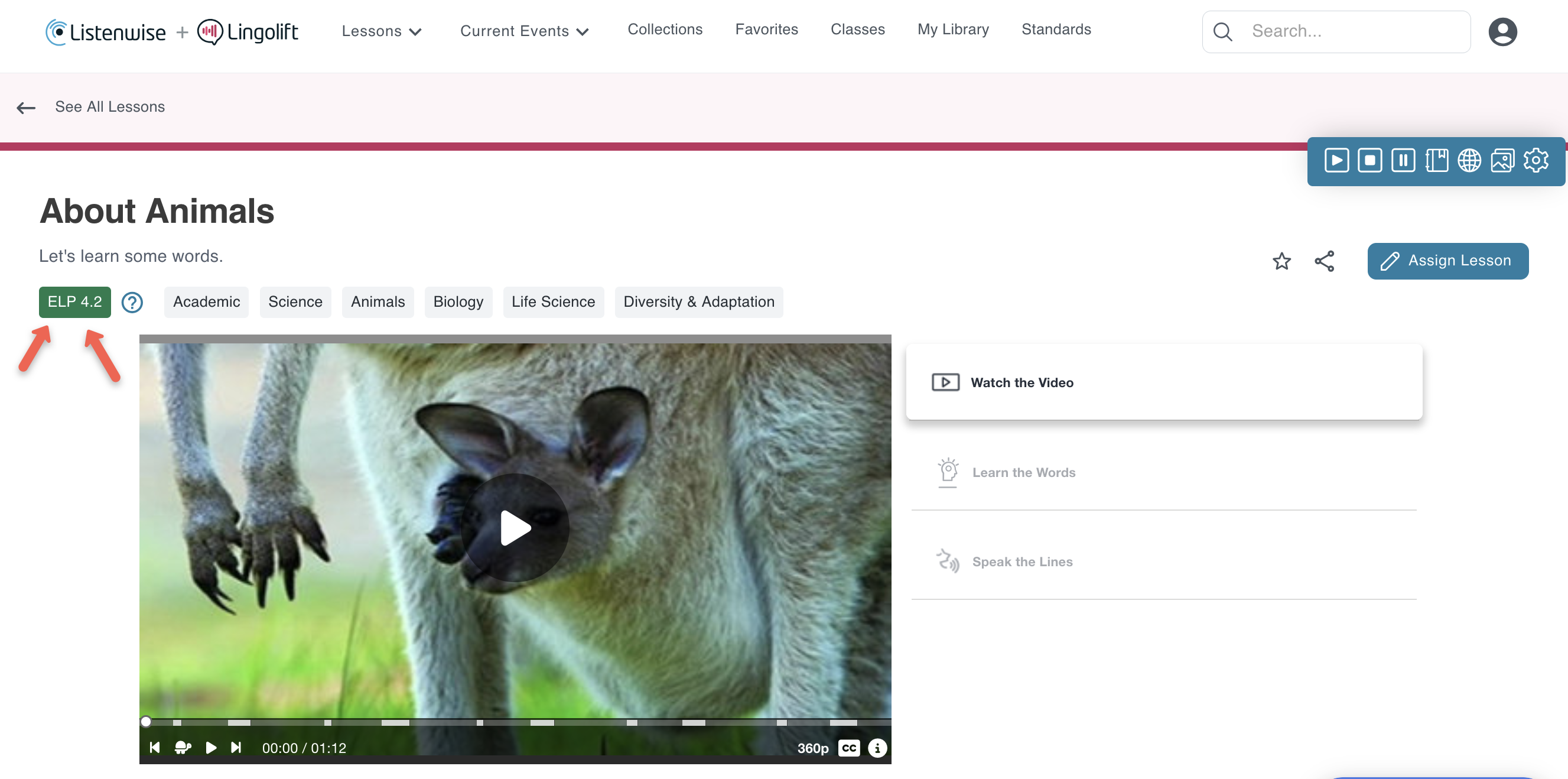This screenshot has width=1568, height=779.
Task: Click the globe translation icon
Action: 1469,160
